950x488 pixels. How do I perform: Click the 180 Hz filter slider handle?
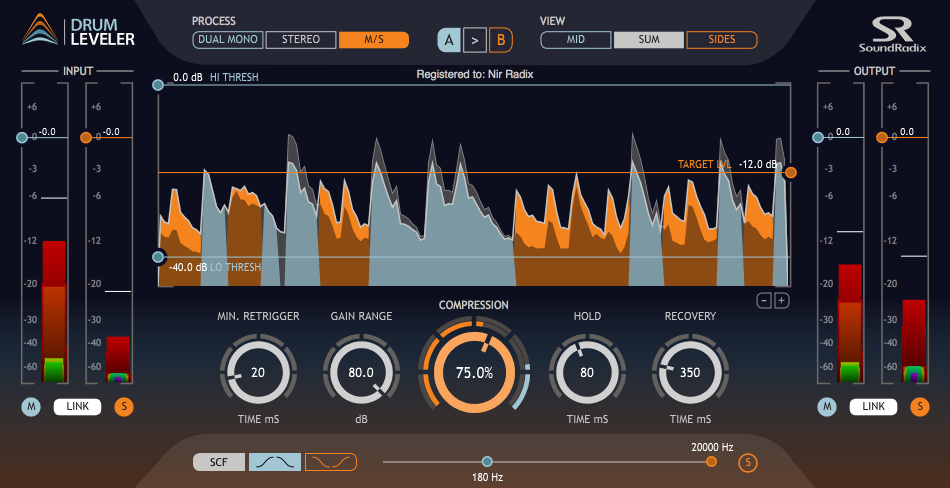click(x=487, y=461)
